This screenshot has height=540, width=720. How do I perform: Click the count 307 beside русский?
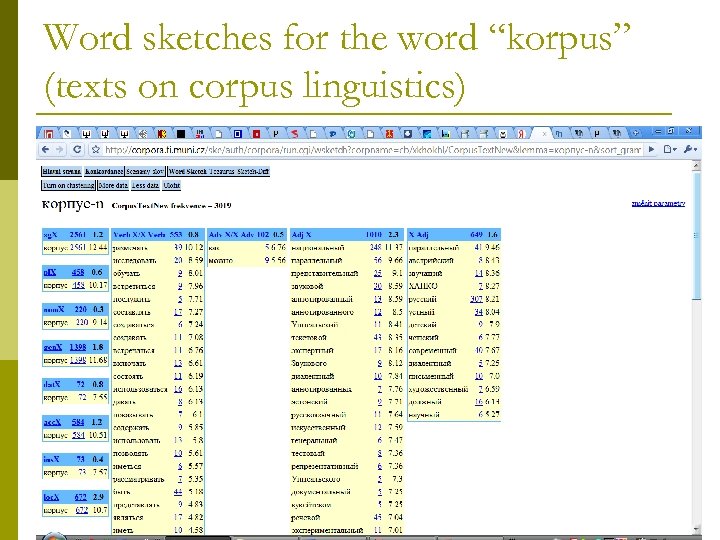click(476, 299)
